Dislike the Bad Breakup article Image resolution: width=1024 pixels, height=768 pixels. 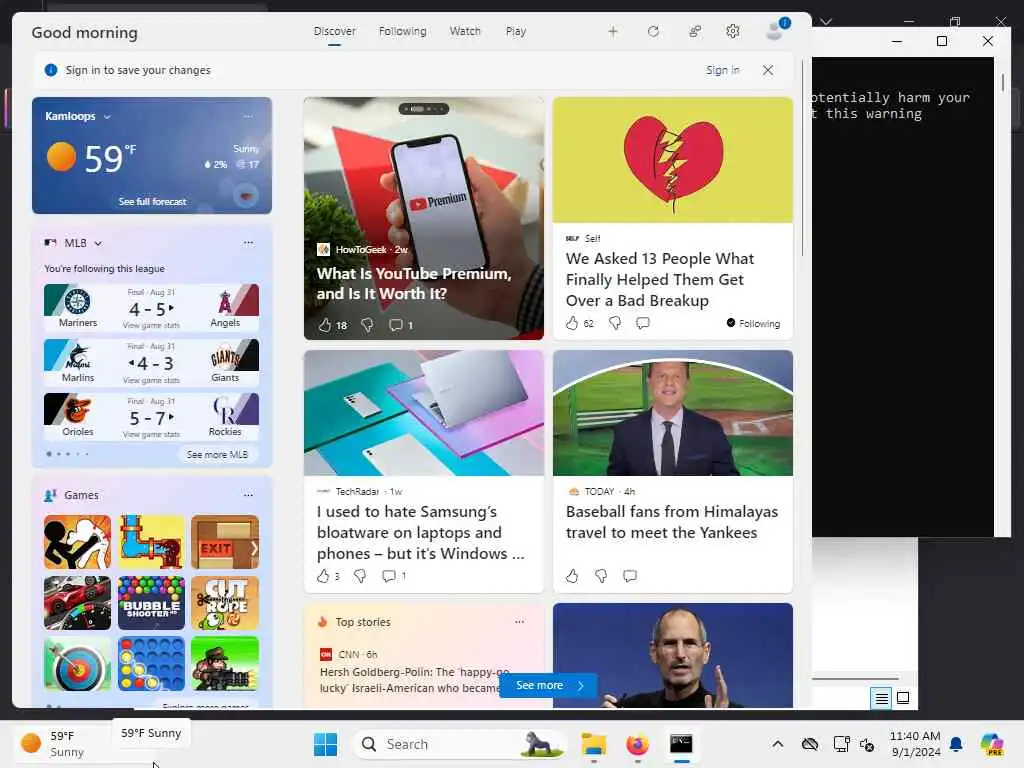[x=615, y=323]
